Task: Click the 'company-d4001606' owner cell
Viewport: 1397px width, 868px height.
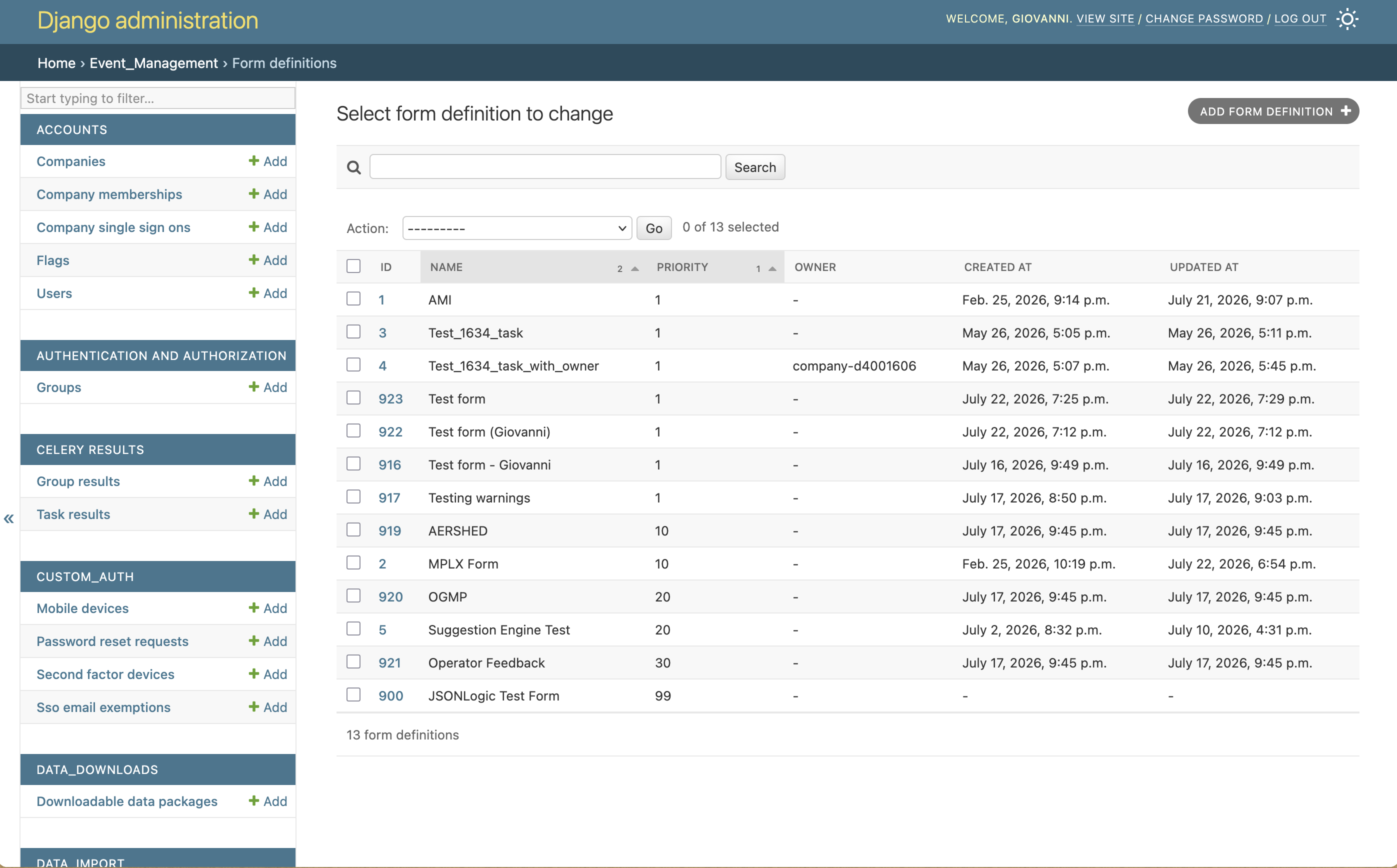Action: tap(854, 365)
